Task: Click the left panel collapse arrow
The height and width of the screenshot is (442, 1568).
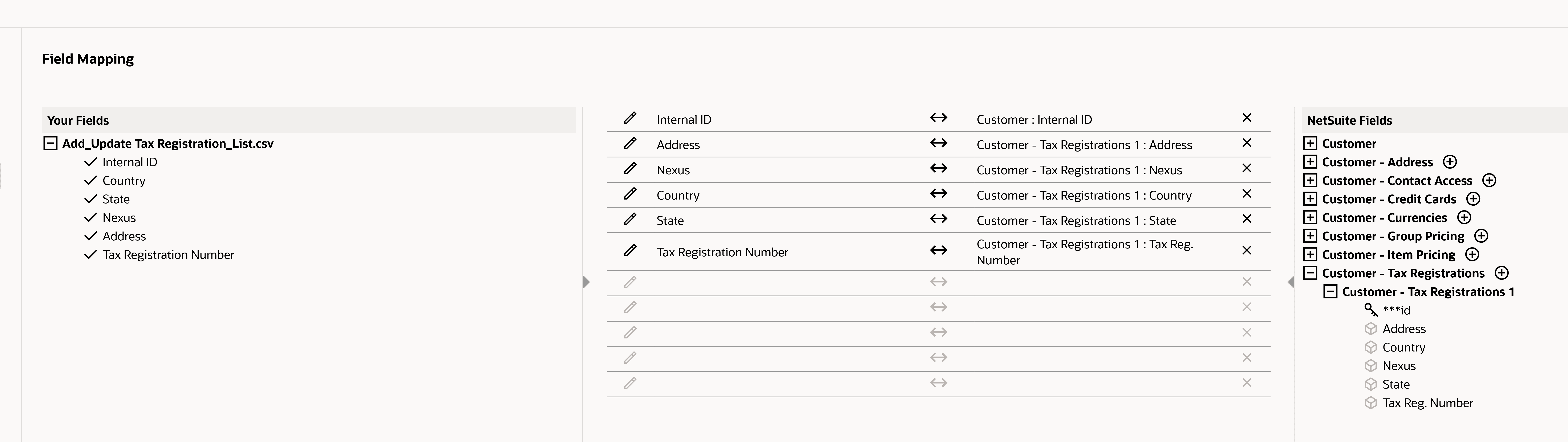Action: 586,282
